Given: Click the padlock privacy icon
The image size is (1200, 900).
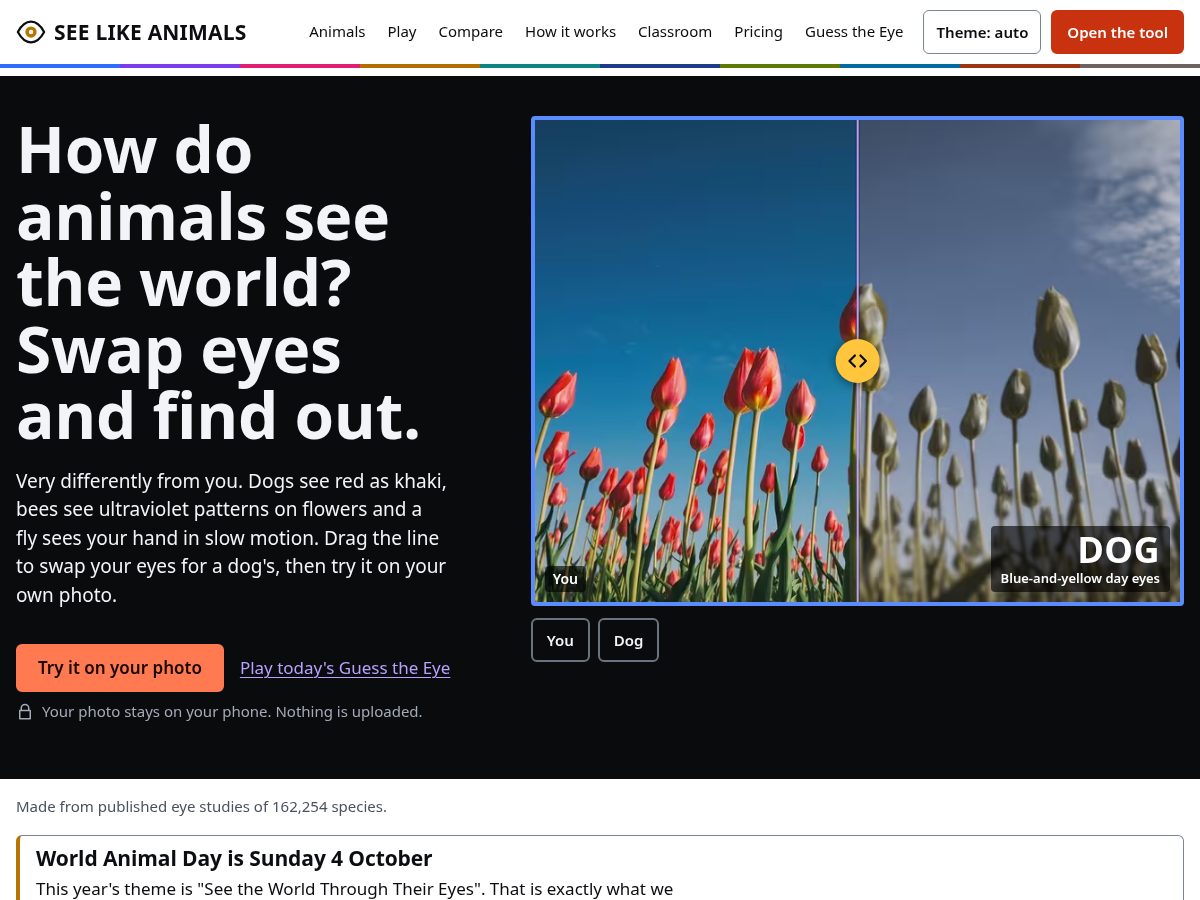Looking at the screenshot, I should point(25,712).
